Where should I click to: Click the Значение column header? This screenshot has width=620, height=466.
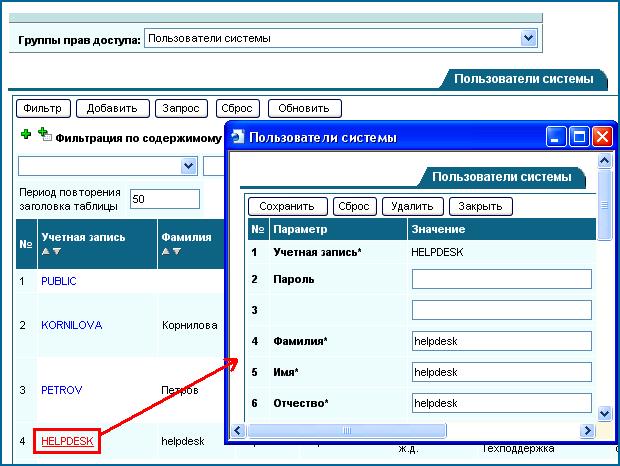click(501, 229)
